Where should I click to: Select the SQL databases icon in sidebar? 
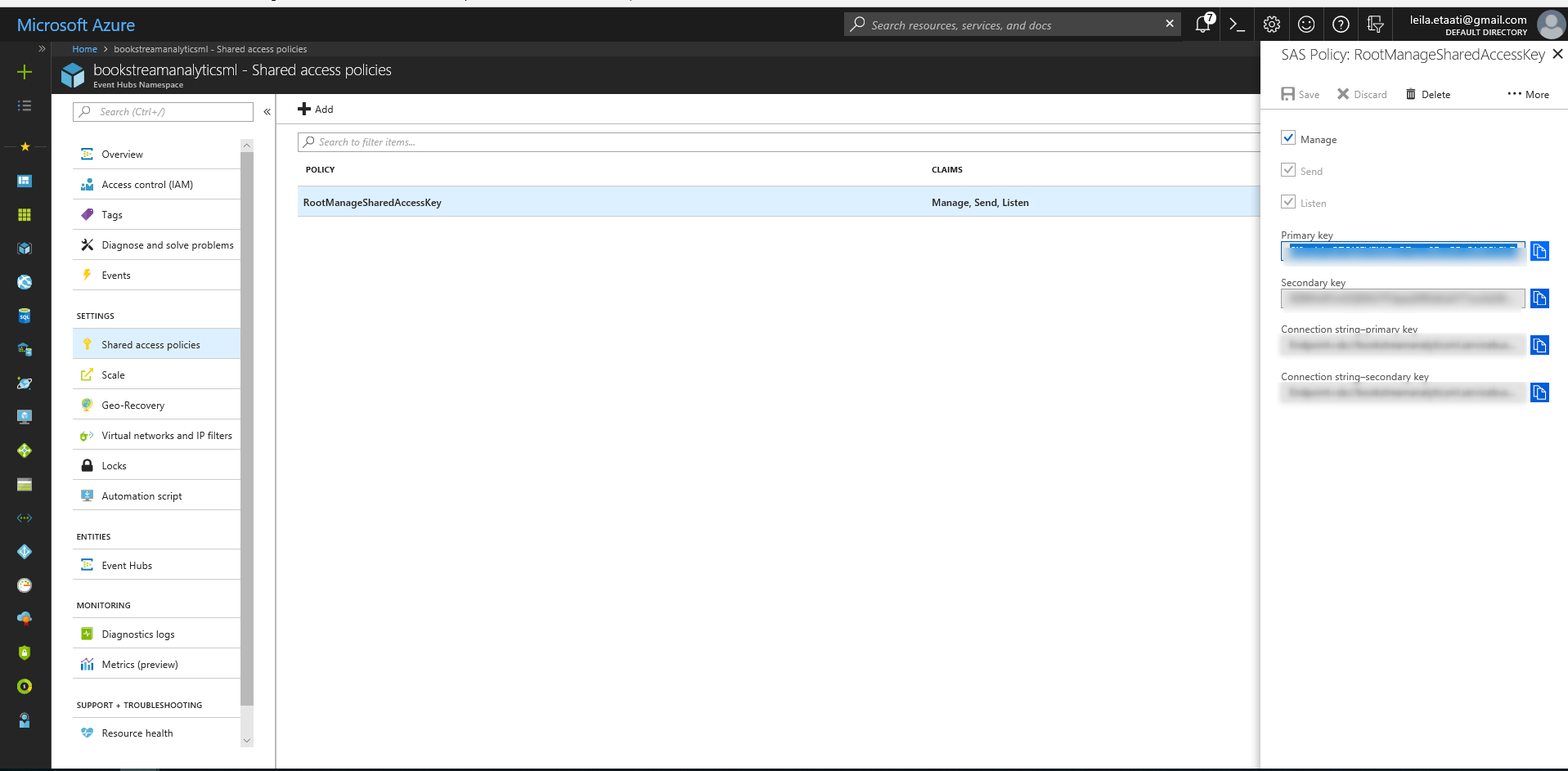click(x=25, y=316)
